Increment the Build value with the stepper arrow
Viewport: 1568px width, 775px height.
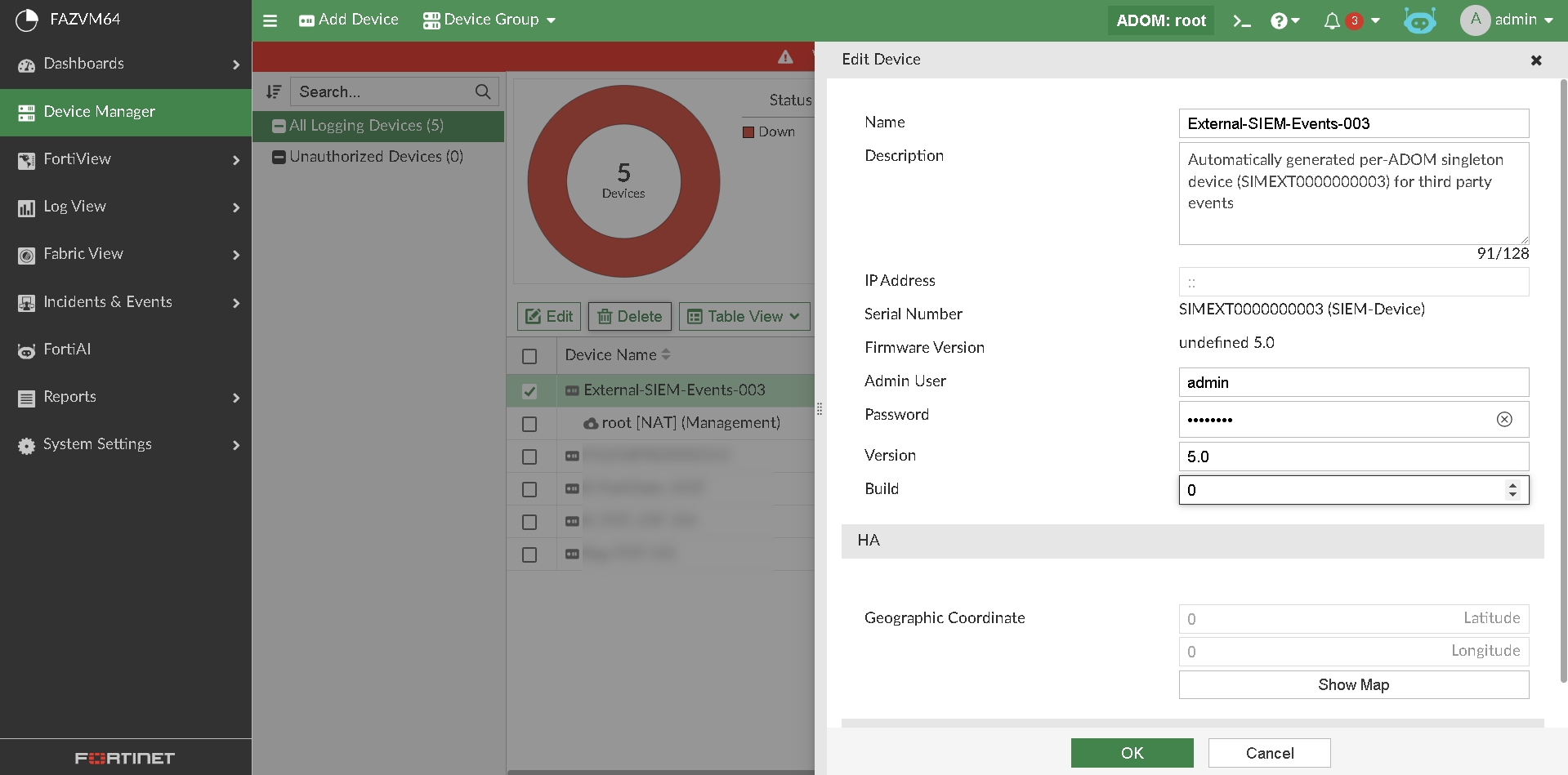1513,485
